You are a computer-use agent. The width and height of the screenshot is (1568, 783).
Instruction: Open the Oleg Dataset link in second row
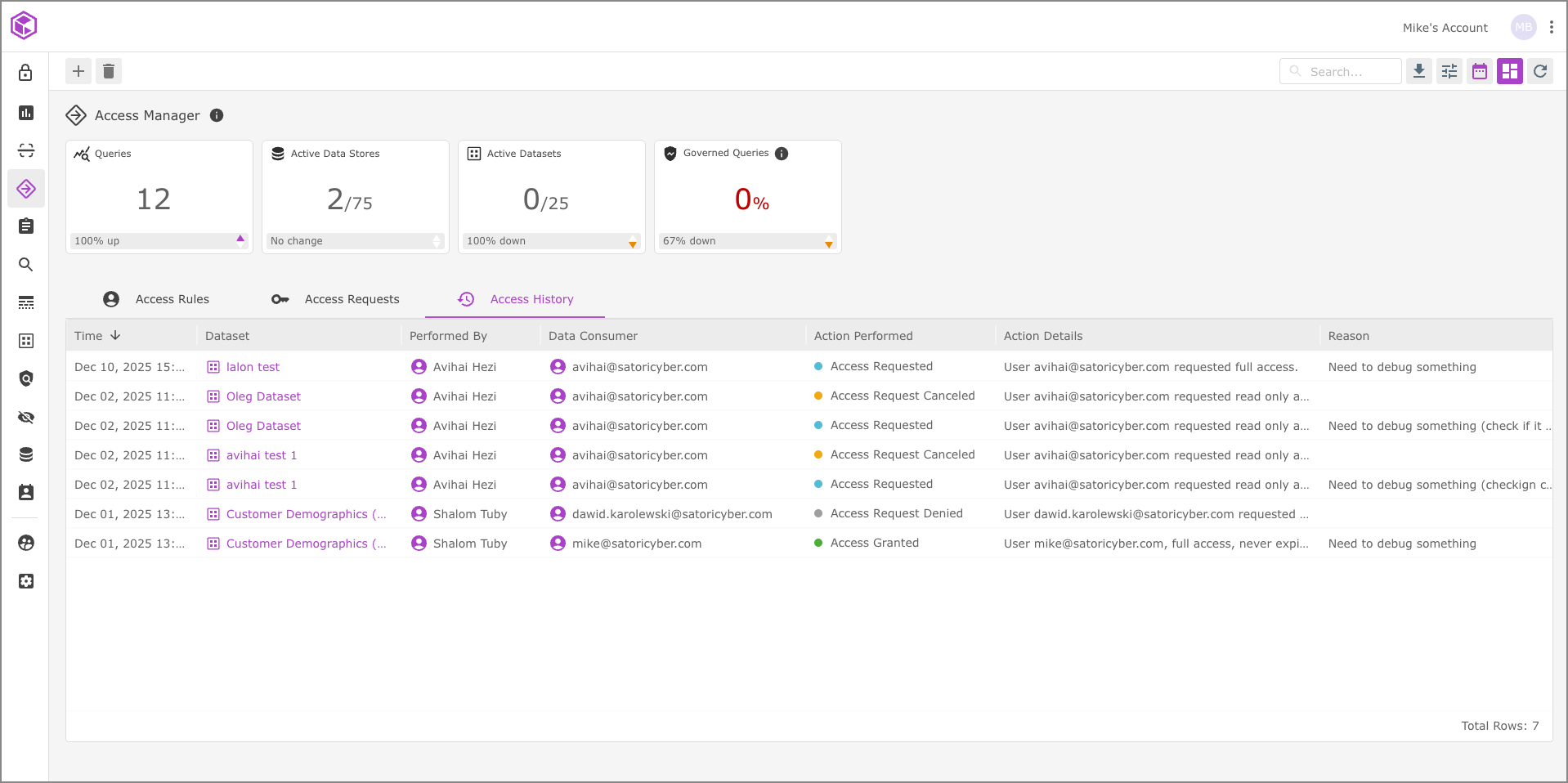263,396
